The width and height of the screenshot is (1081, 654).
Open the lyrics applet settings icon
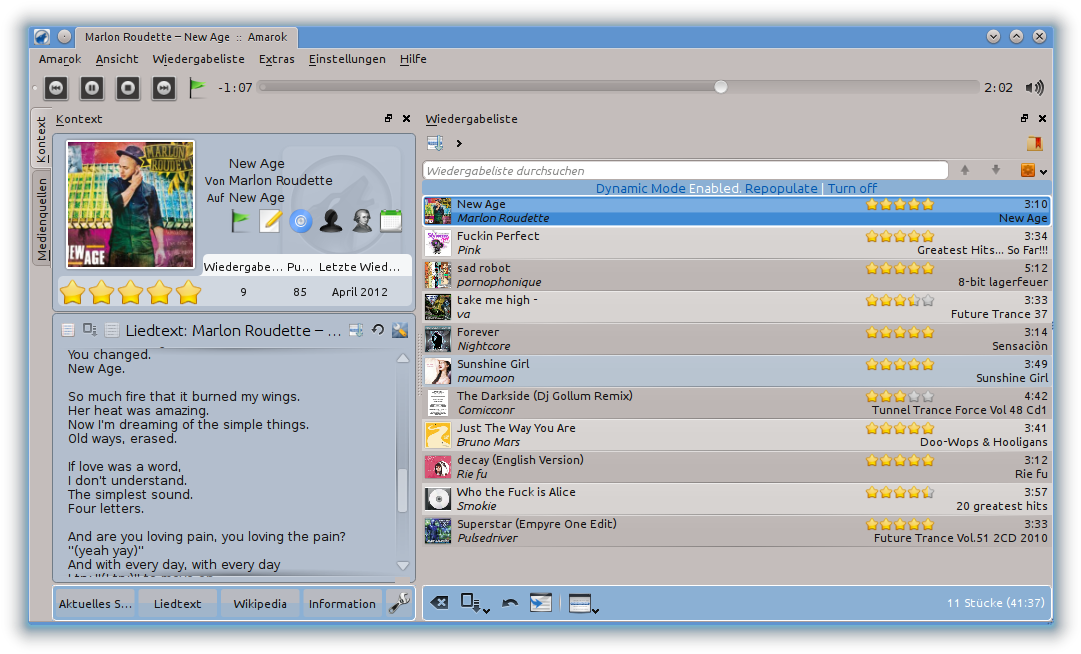pos(400,330)
